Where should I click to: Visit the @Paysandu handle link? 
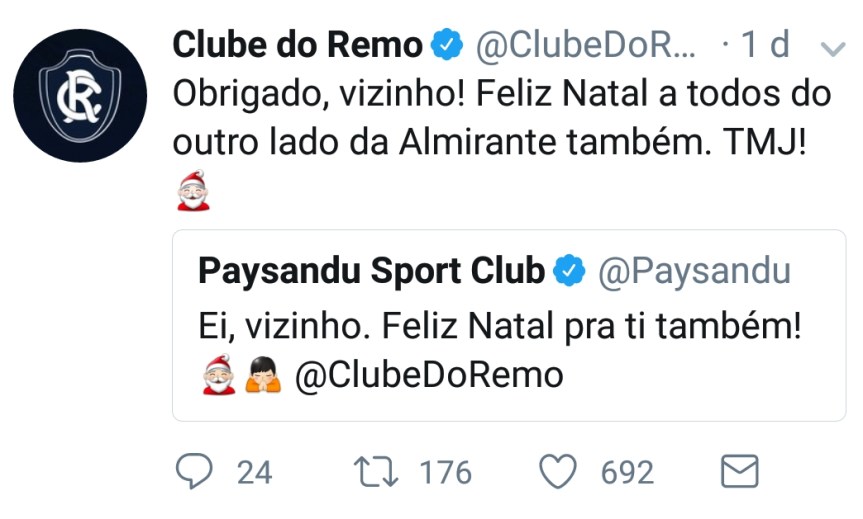(x=695, y=271)
